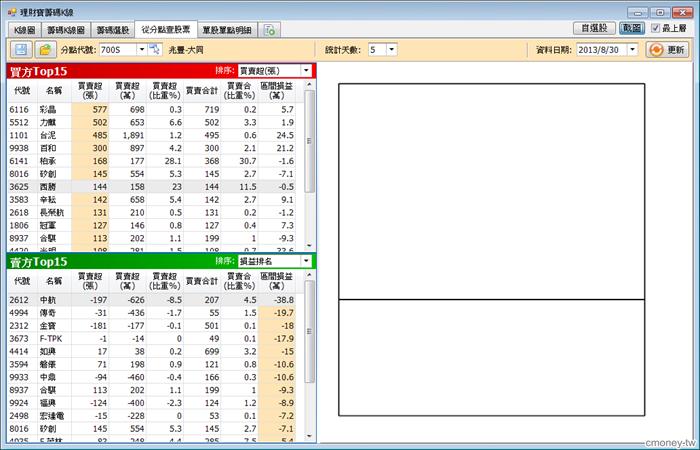Select buyer row with code 3625
This screenshot has height=450, width=700.
(x=151, y=187)
